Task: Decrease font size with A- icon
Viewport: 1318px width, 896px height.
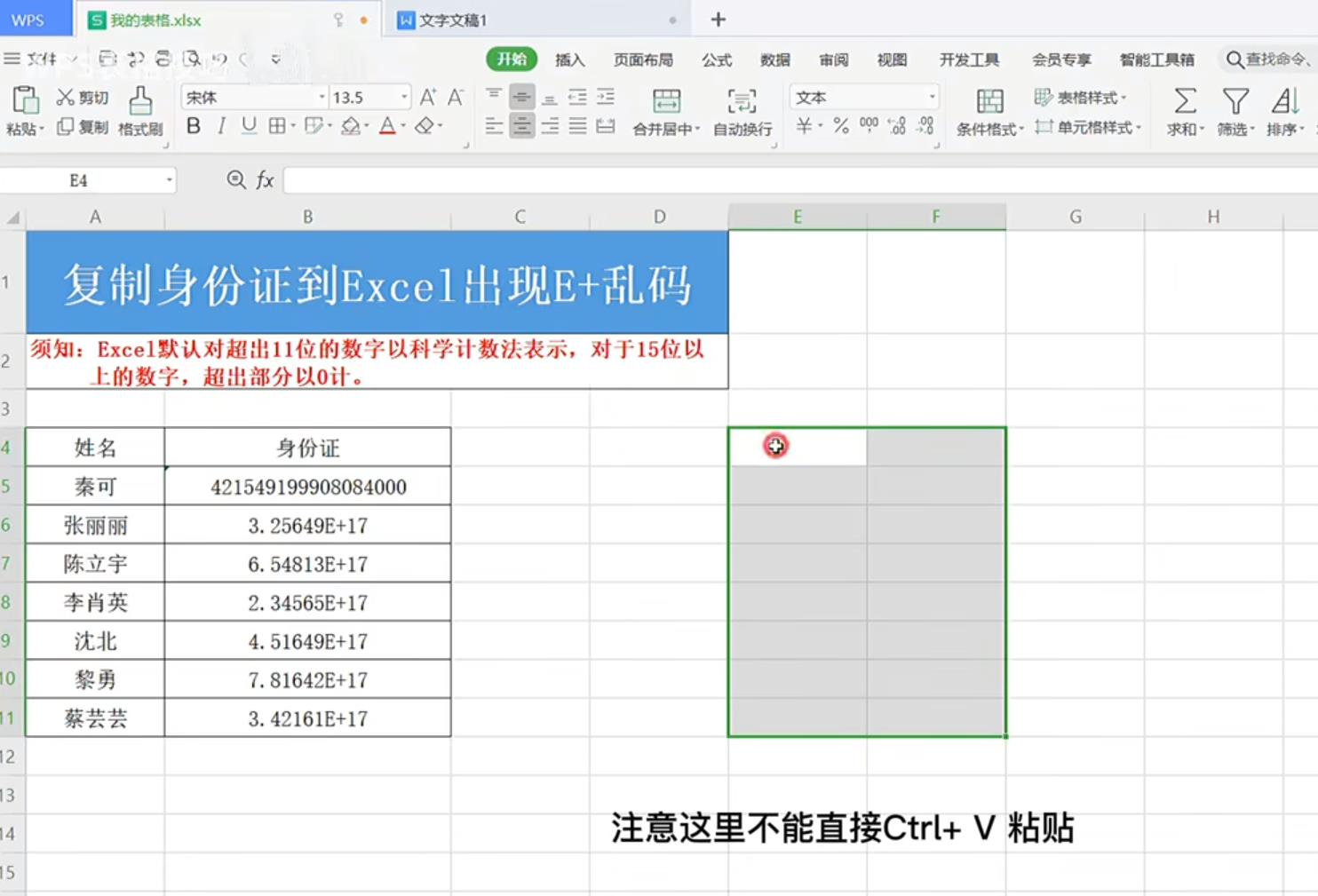Action: [x=456, y=97]
